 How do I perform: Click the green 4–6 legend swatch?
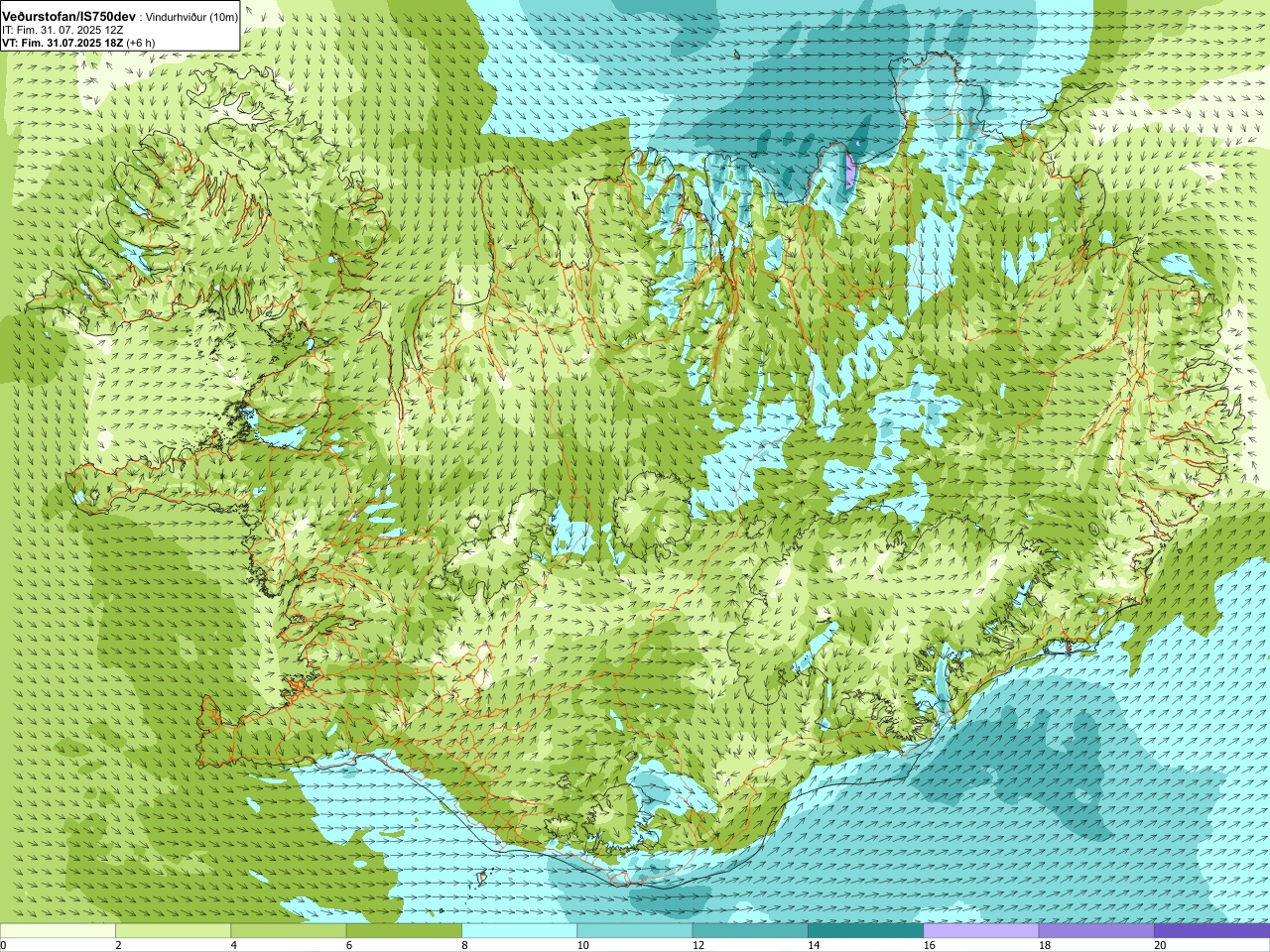[289, 931]
